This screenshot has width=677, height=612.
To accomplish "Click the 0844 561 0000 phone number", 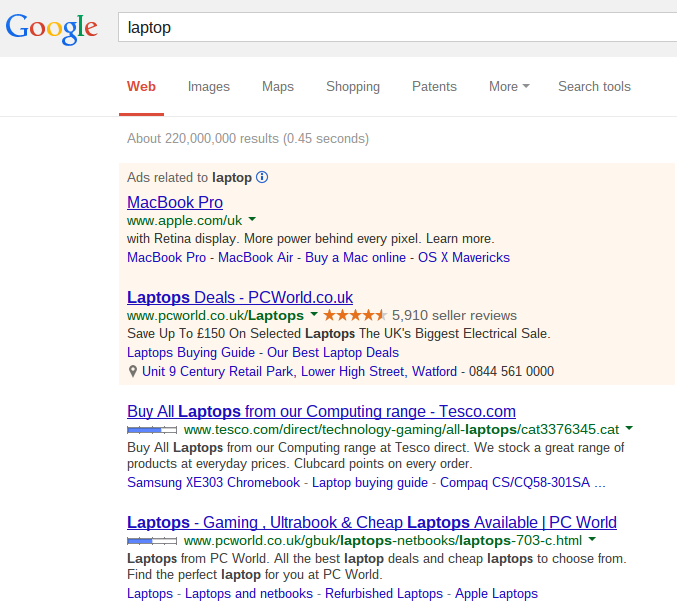I will point(511,371).
